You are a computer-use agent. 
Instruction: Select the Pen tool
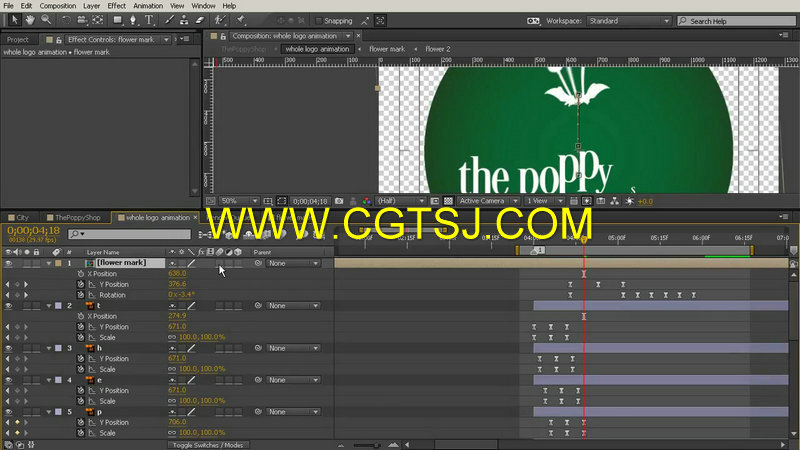click(x=133, y=20)
